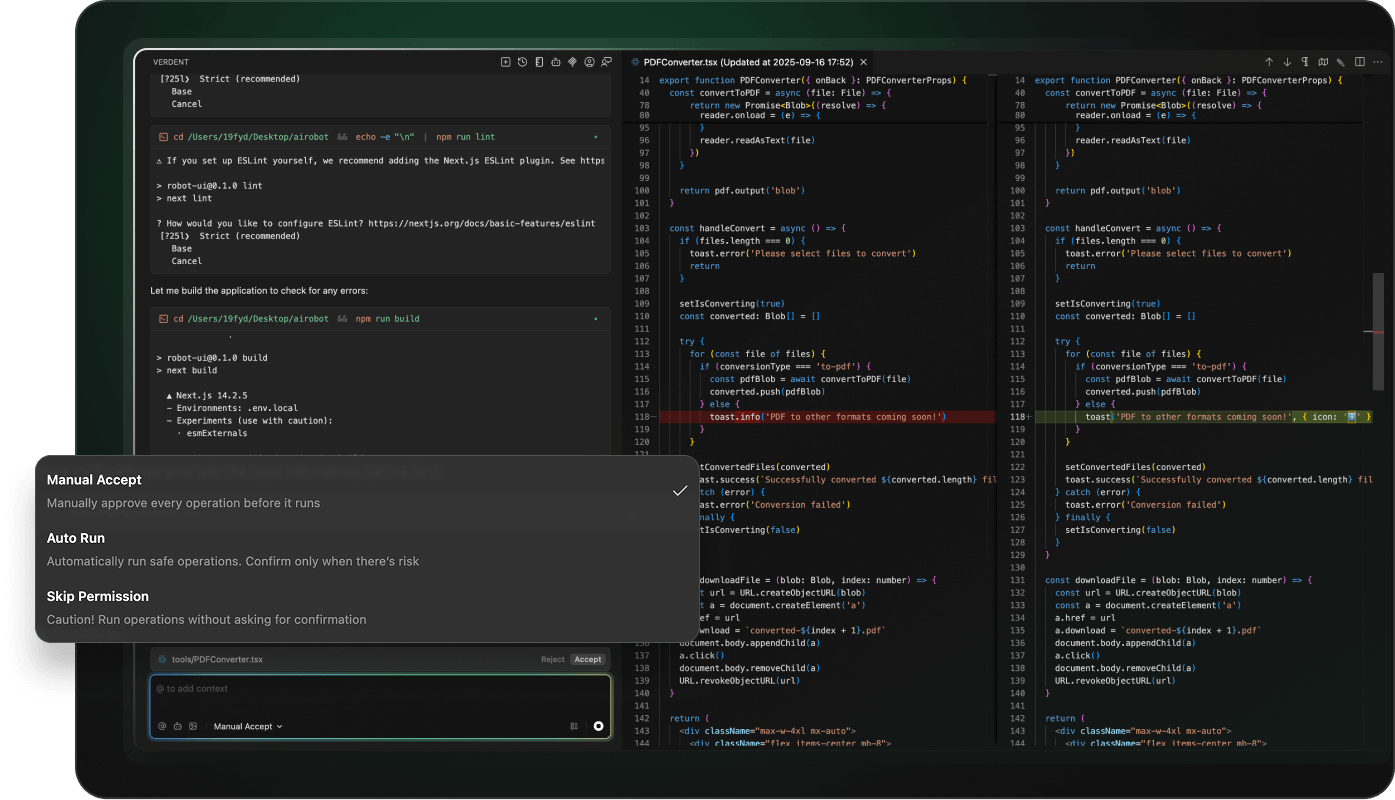Image resolution: width=1395 pixels, height=800 pixels.
Task: Open the Manual Accept mode dropdown
Action: 248,726
